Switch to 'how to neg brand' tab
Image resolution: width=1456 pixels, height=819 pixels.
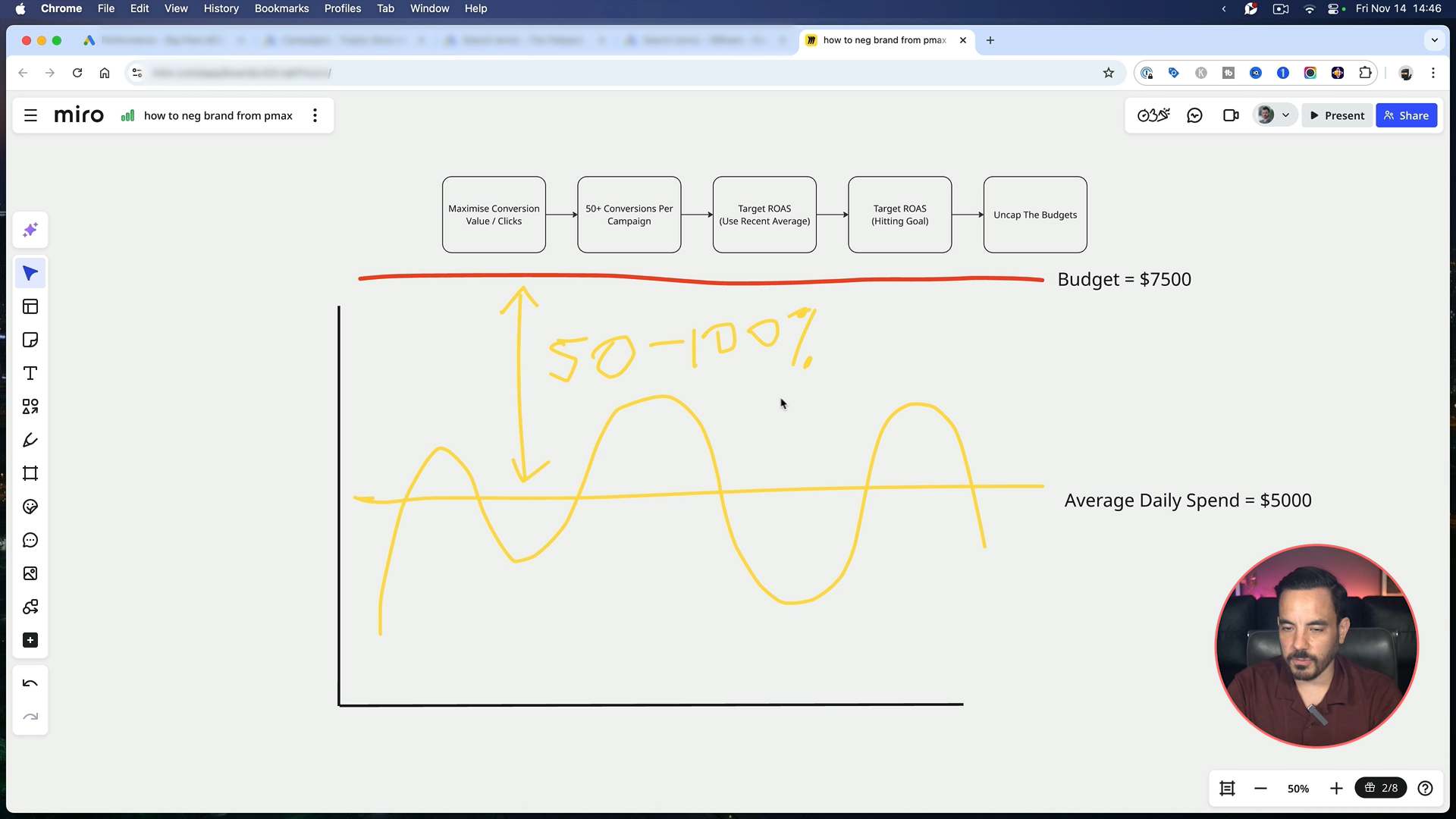click(883, 40)
